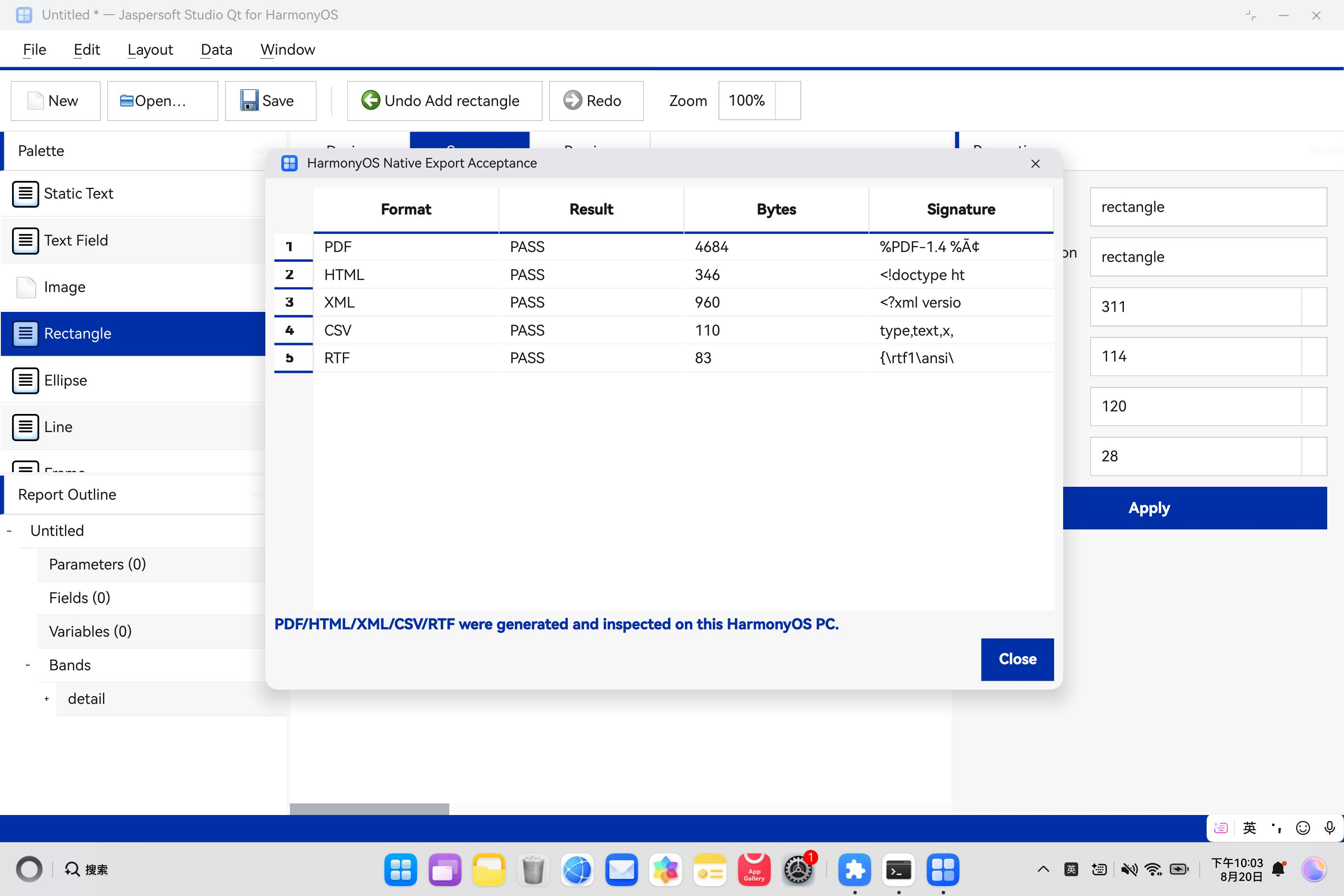Select the Text Field palette icon
This screenshot has width=1344, height=896.
point(26,240)
